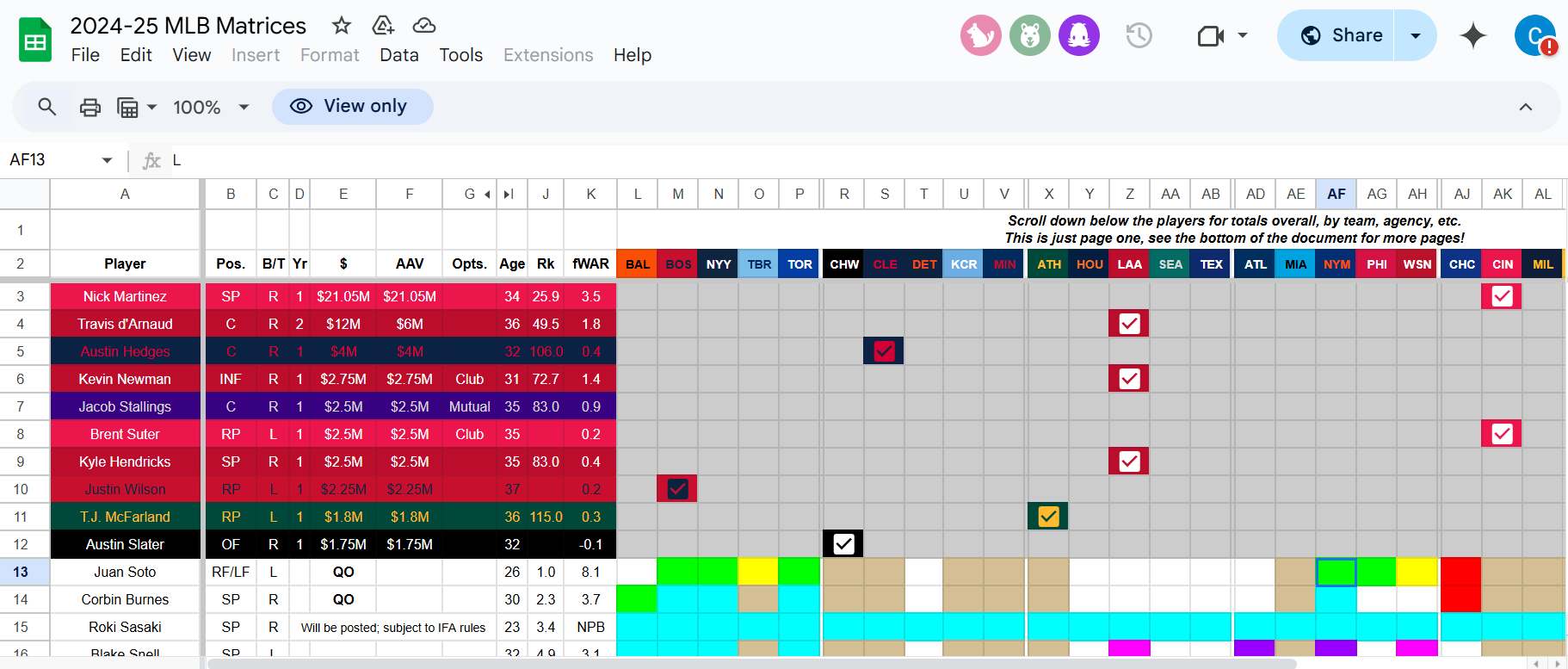The height and width of the screenshot is (669, 1568).
Task: Print the spreadsheet with the printer icon
Action: pyautogui.click(x=90, y=107)
